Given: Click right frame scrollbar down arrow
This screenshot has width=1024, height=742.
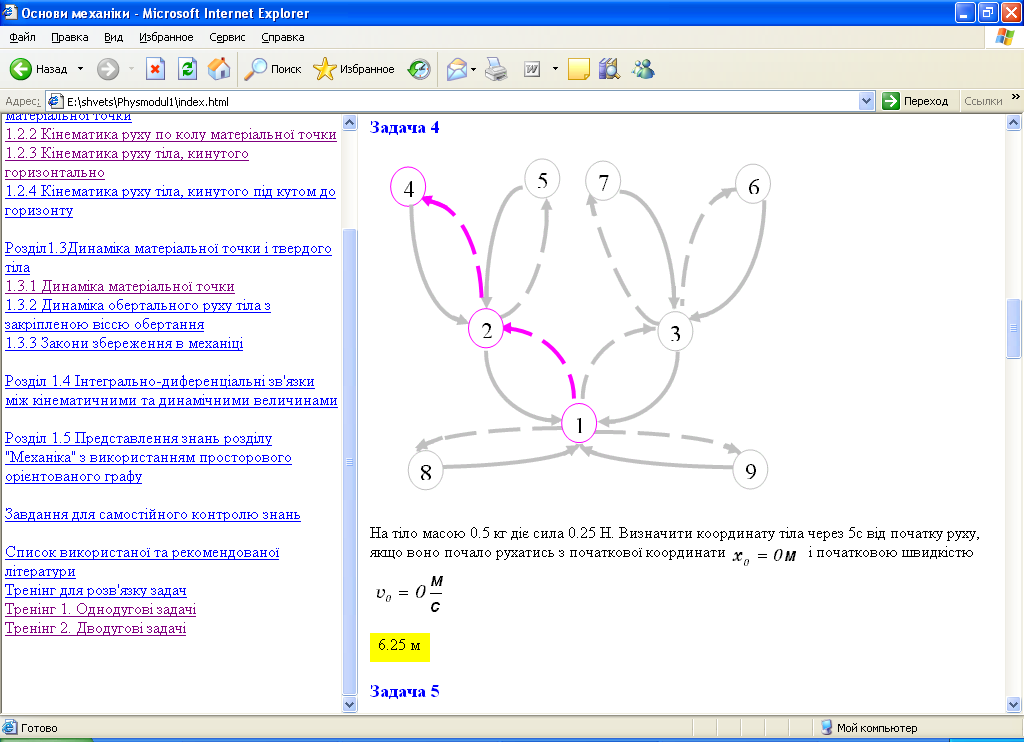Looking at the screenshot, I should coord(1014,705).
